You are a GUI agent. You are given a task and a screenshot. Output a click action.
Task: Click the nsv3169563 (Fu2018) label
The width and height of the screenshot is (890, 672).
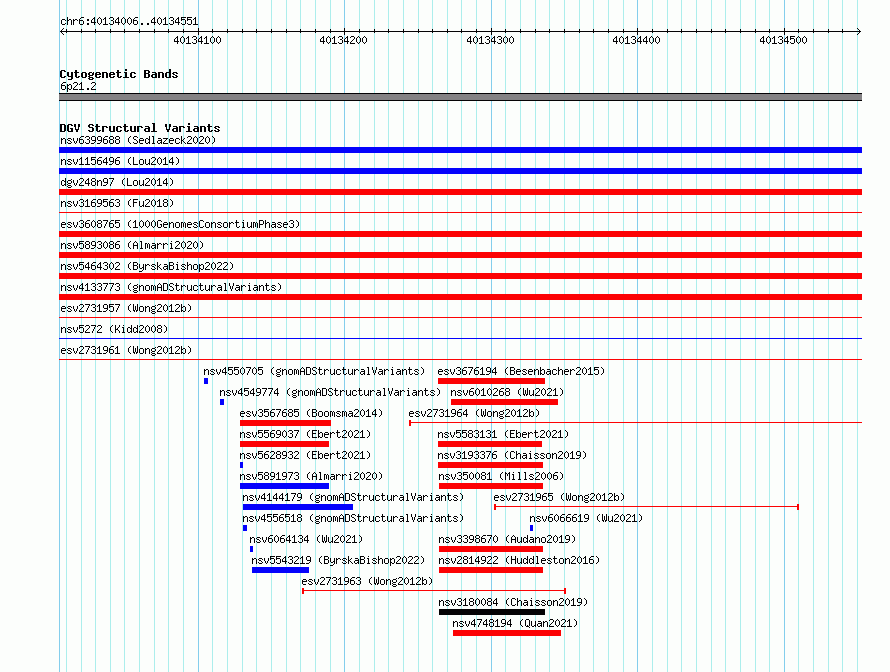[x=117, y=203]
